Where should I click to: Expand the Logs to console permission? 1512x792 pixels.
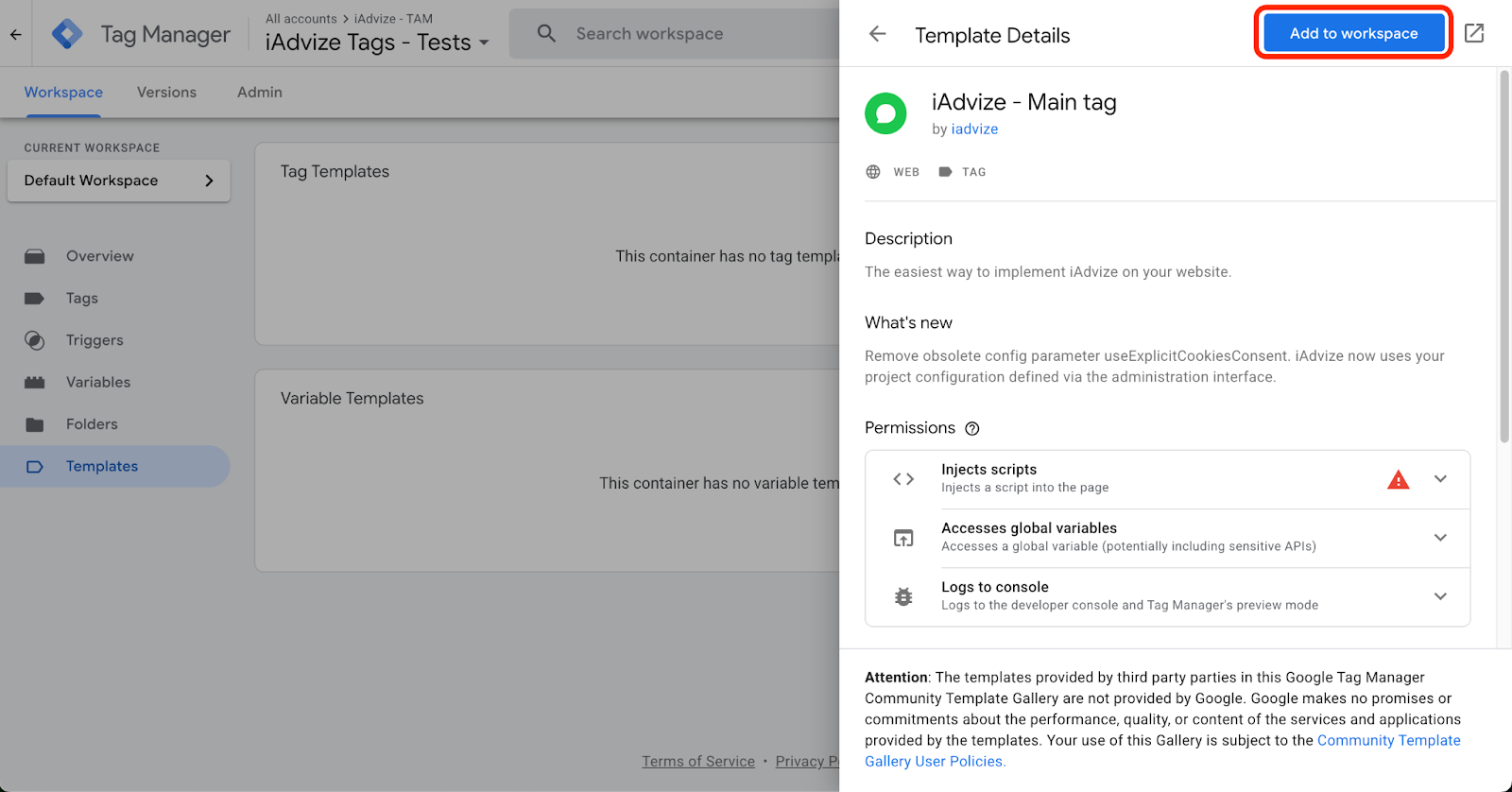point(1440,596)
